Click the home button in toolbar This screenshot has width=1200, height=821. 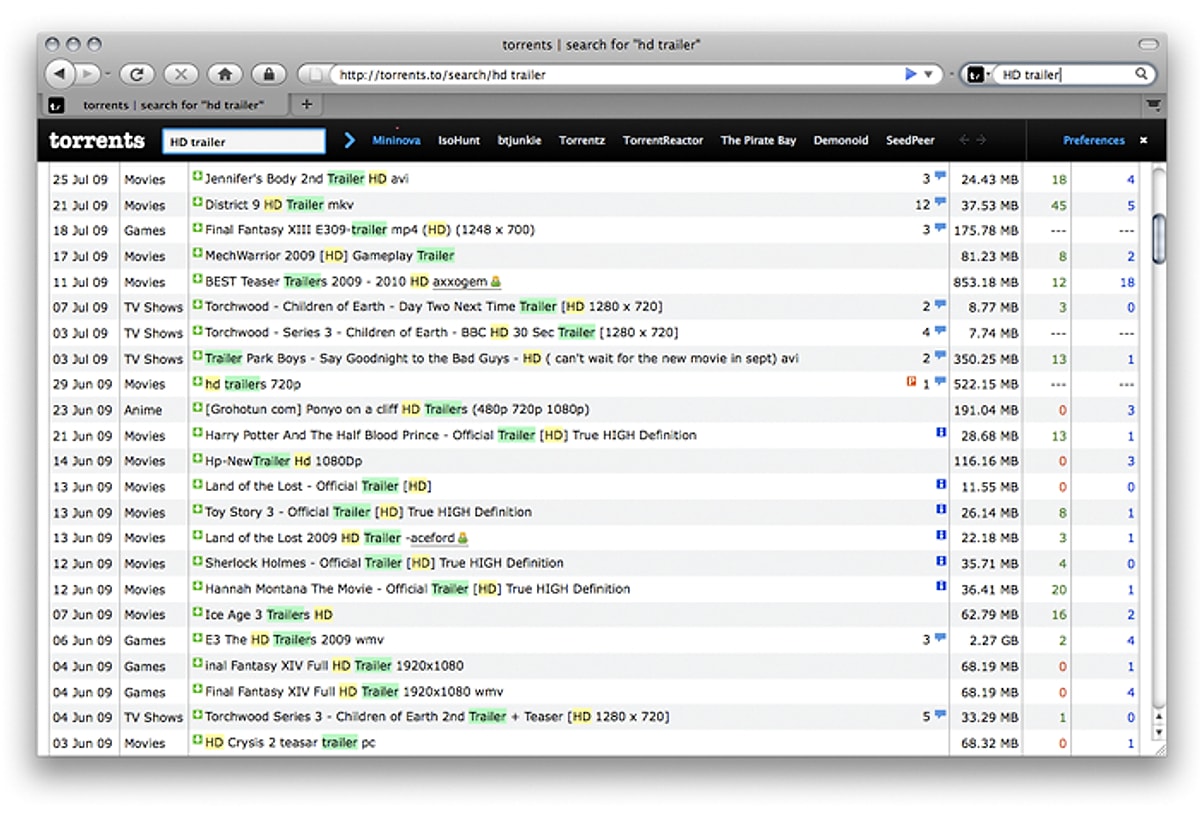(225, 74)
